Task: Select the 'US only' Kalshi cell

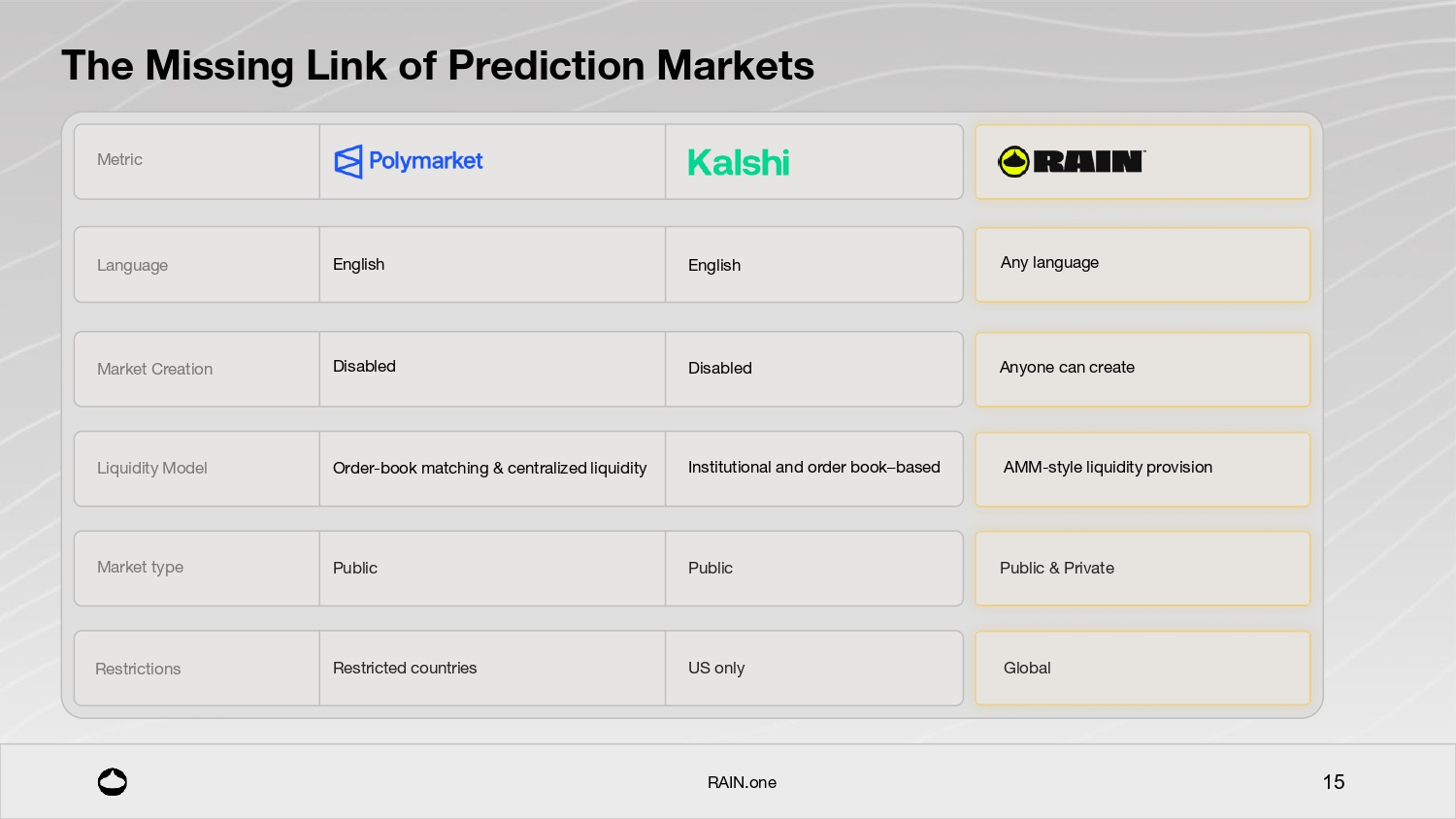Action: (716, 669)
